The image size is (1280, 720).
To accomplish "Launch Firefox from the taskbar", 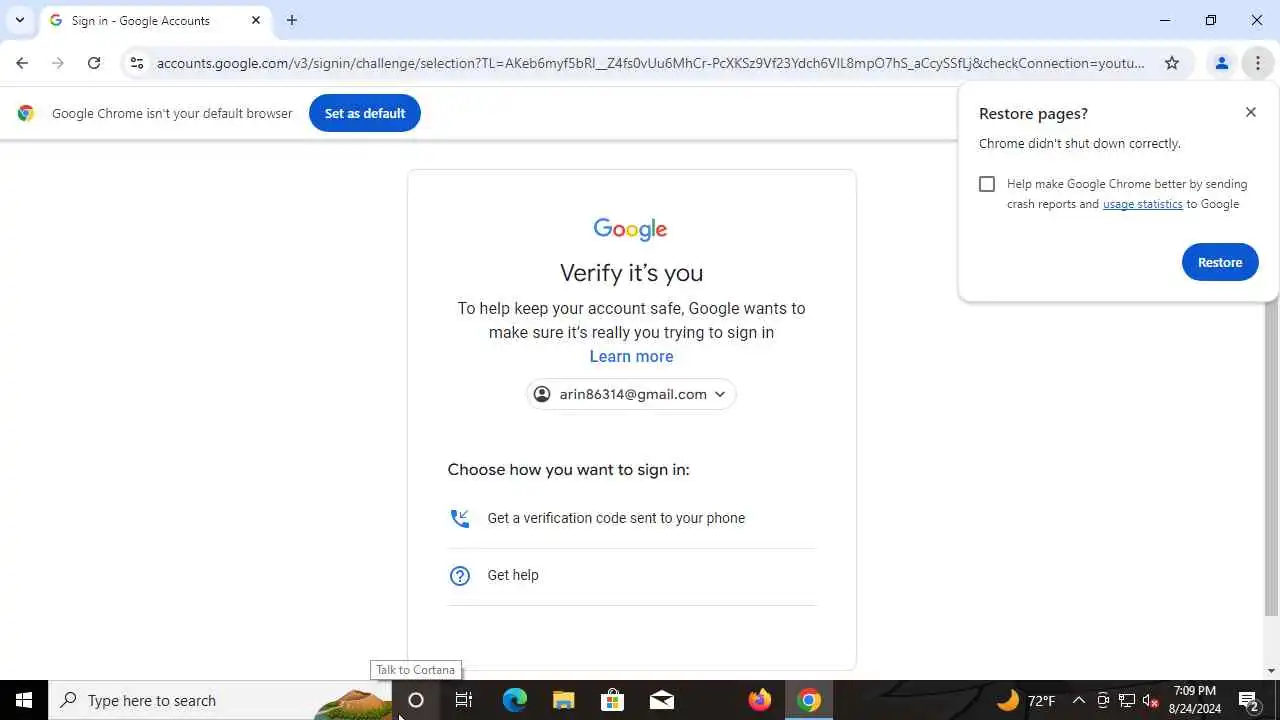I will pyautogui.click(x=760, y=700).
